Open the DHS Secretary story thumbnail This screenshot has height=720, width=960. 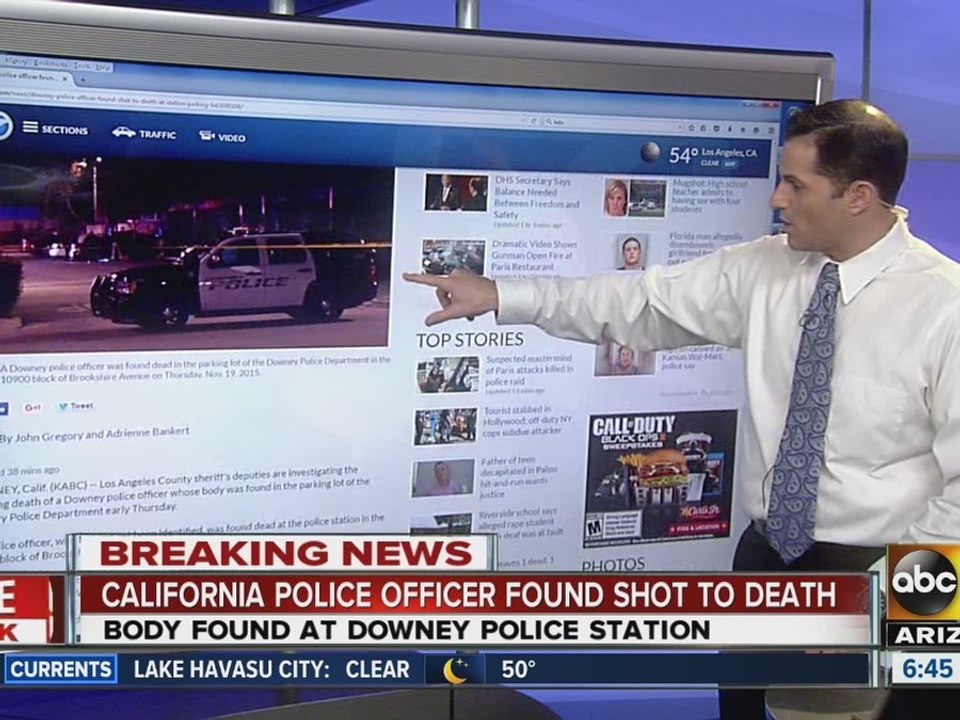click(x=456, y=193)
